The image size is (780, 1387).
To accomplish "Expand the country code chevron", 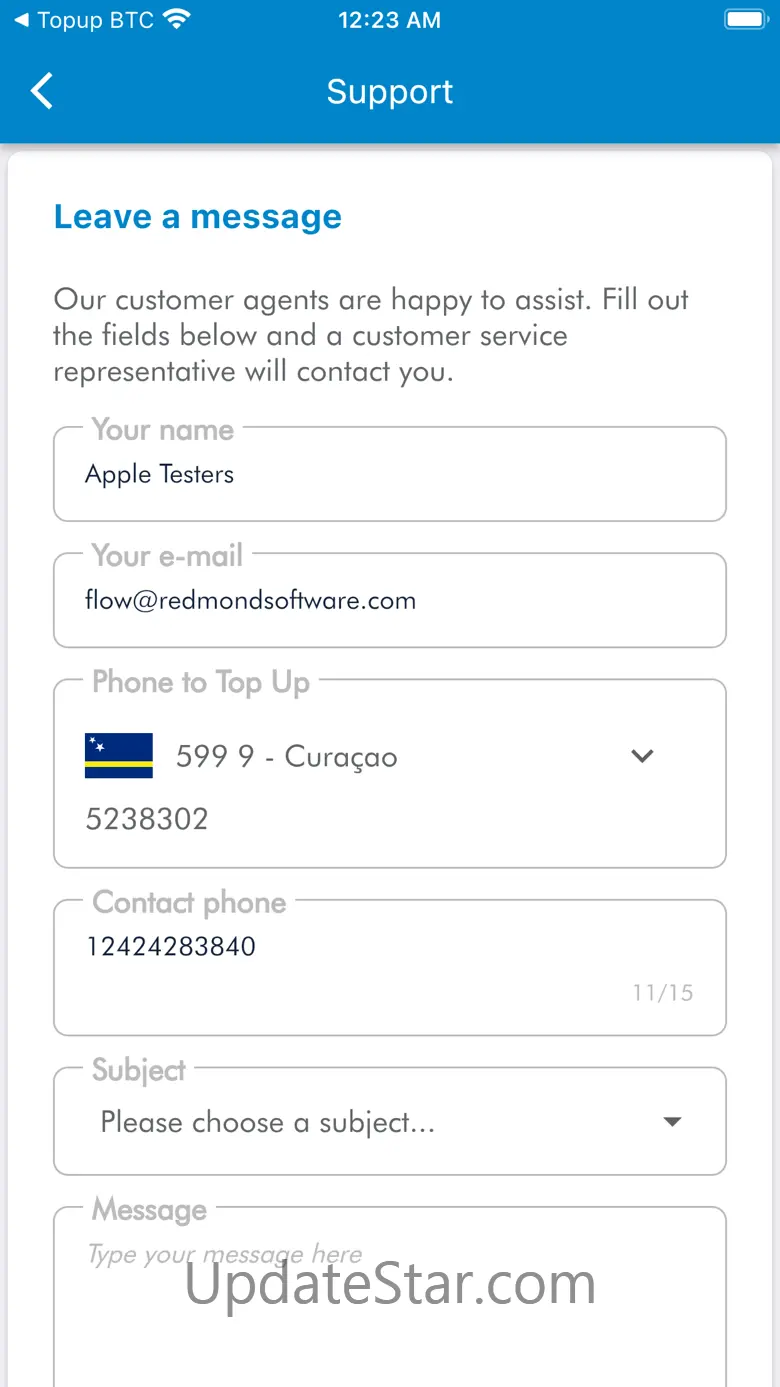I will (643, 756).
